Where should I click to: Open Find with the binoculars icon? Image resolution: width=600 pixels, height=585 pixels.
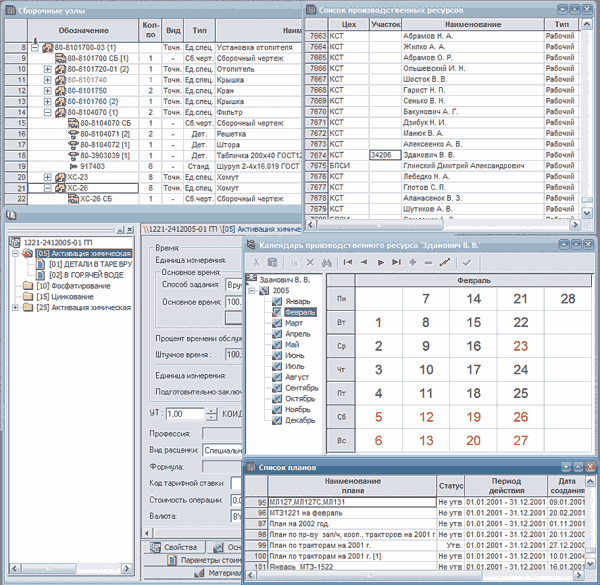[326, 262]
